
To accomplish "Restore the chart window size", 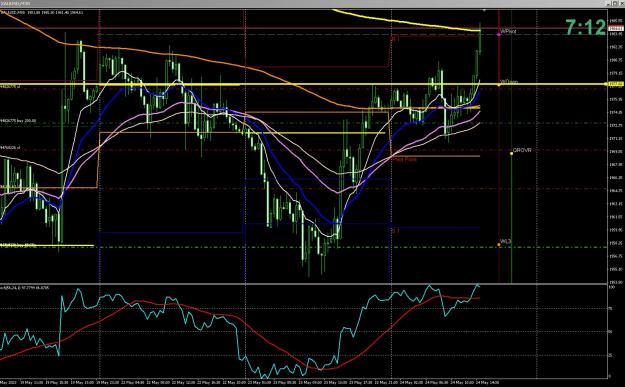I will click(x=614, y=3).
